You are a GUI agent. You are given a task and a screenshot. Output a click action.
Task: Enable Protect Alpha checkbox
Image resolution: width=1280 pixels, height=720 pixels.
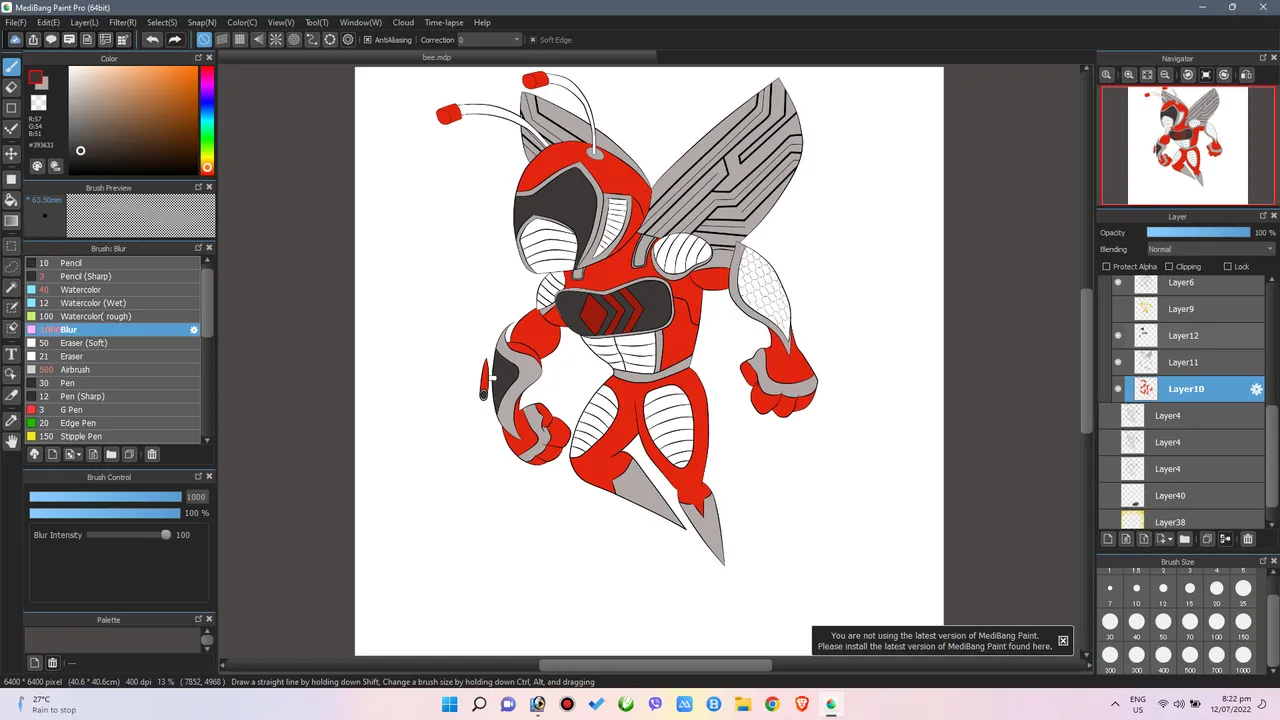pos(1106,267)
